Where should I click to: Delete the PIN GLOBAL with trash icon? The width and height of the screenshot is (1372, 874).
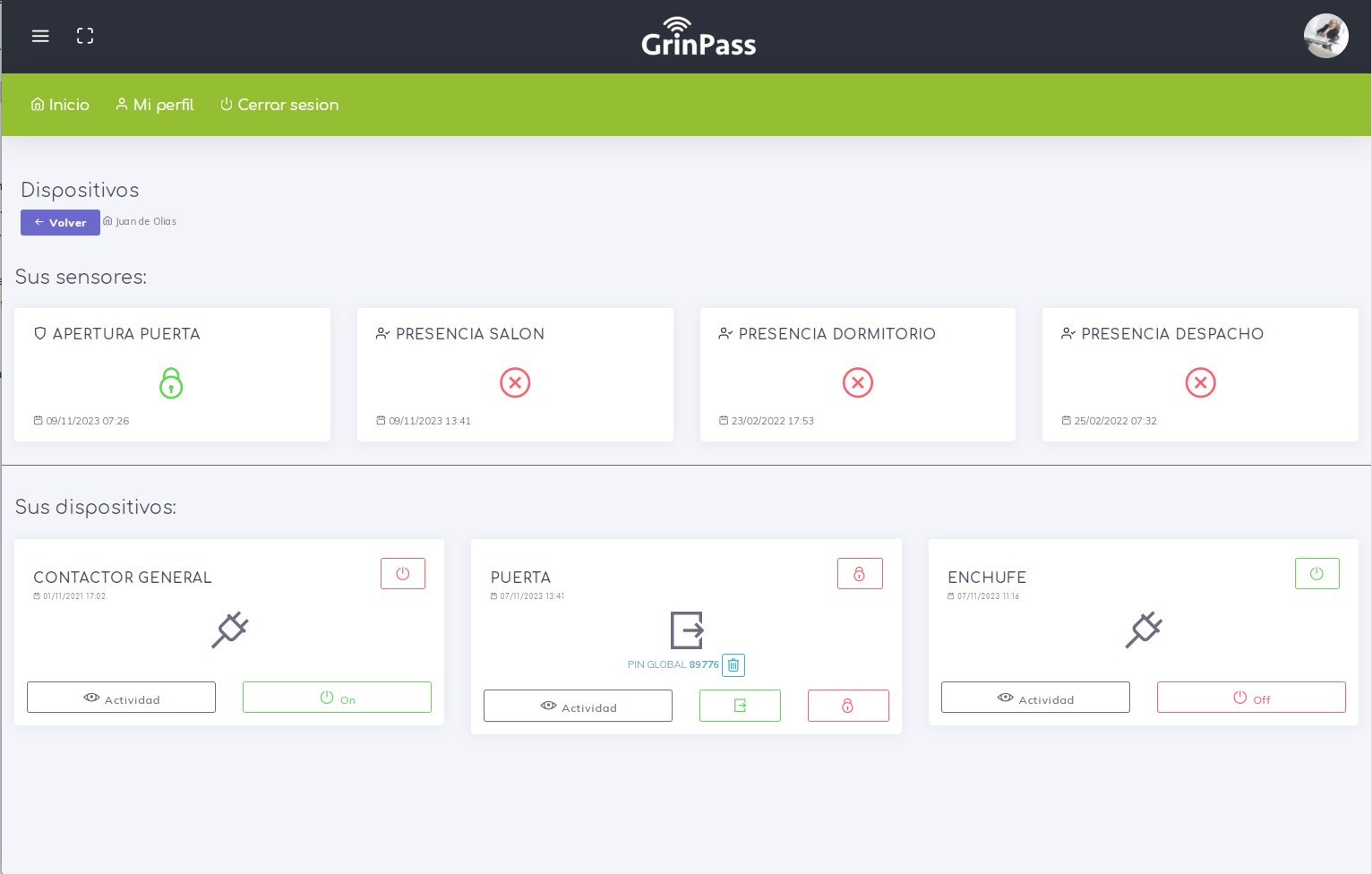click(x=733, y=664)
